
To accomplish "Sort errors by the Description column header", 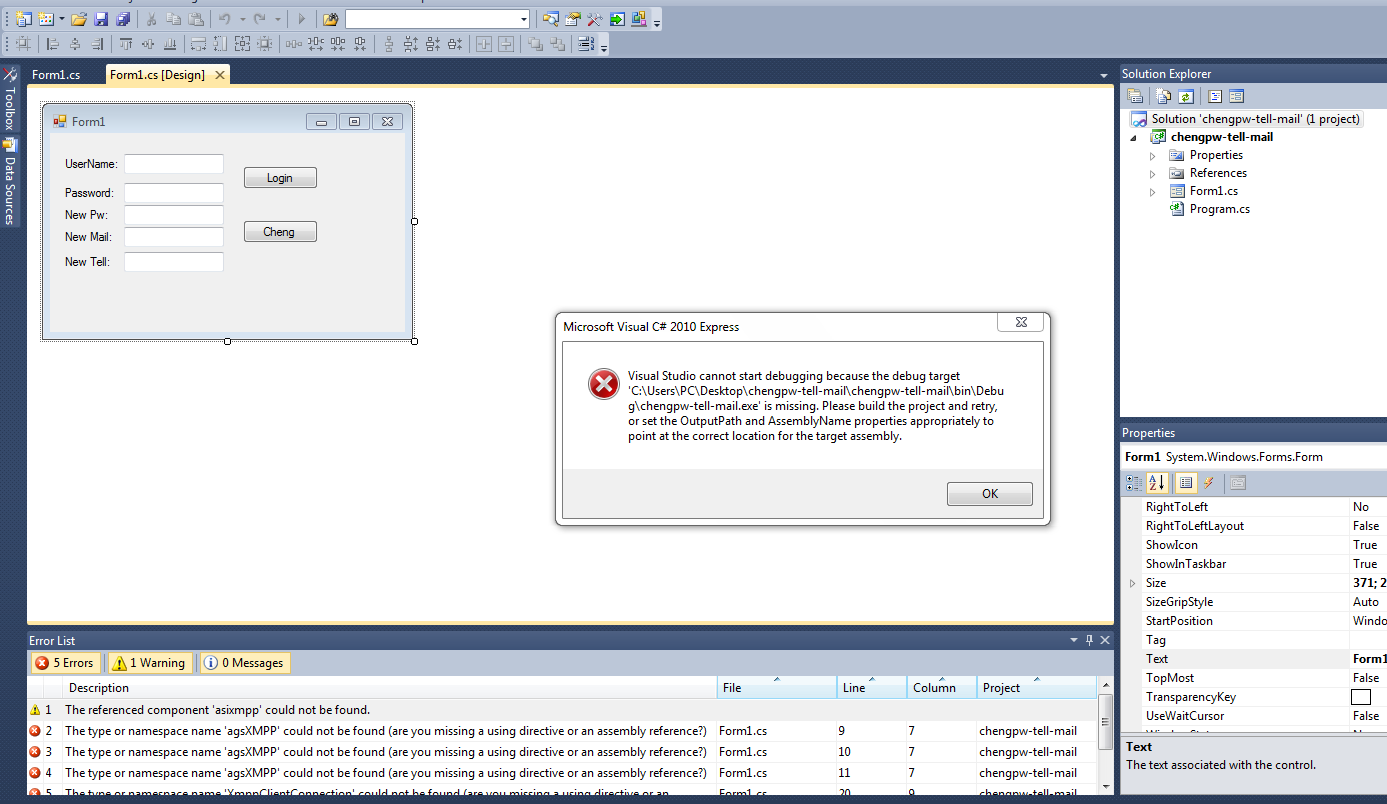I will (x=390, y=688).
